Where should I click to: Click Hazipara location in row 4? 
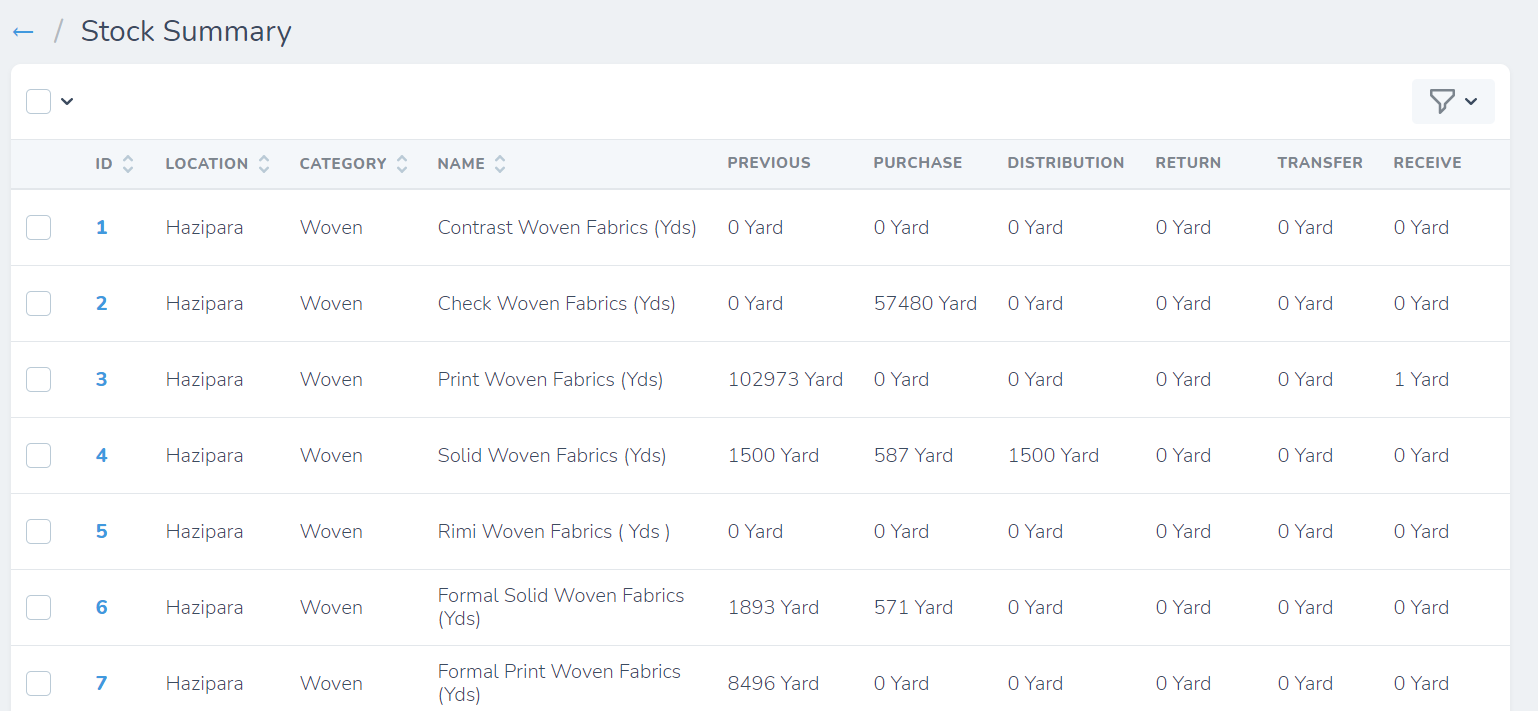pyautogui.click(x=204, y=455)
